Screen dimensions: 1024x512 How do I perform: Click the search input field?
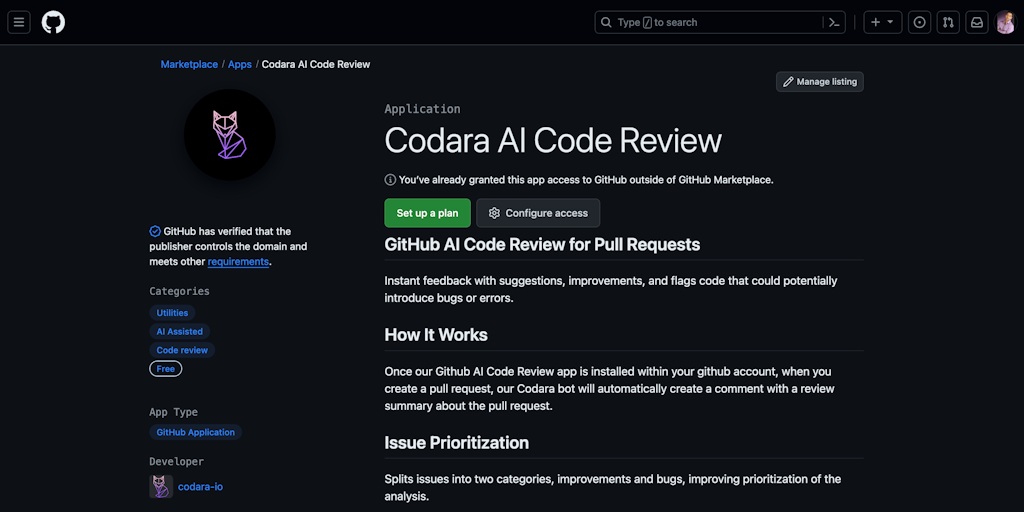click(x=710, y=22)
